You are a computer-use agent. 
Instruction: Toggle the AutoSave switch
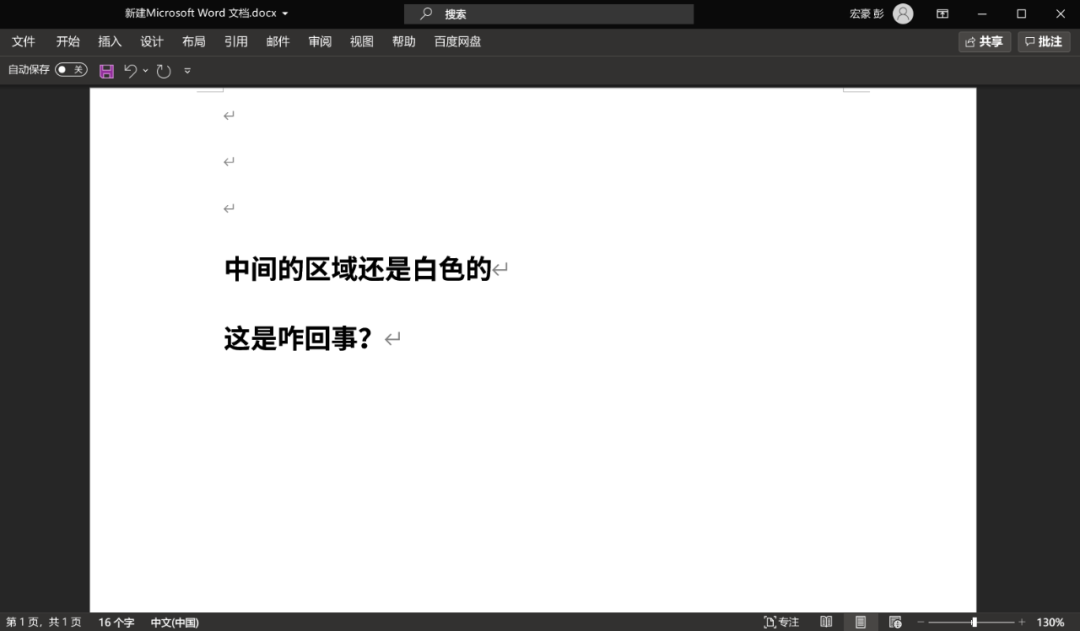pos(71,70)
